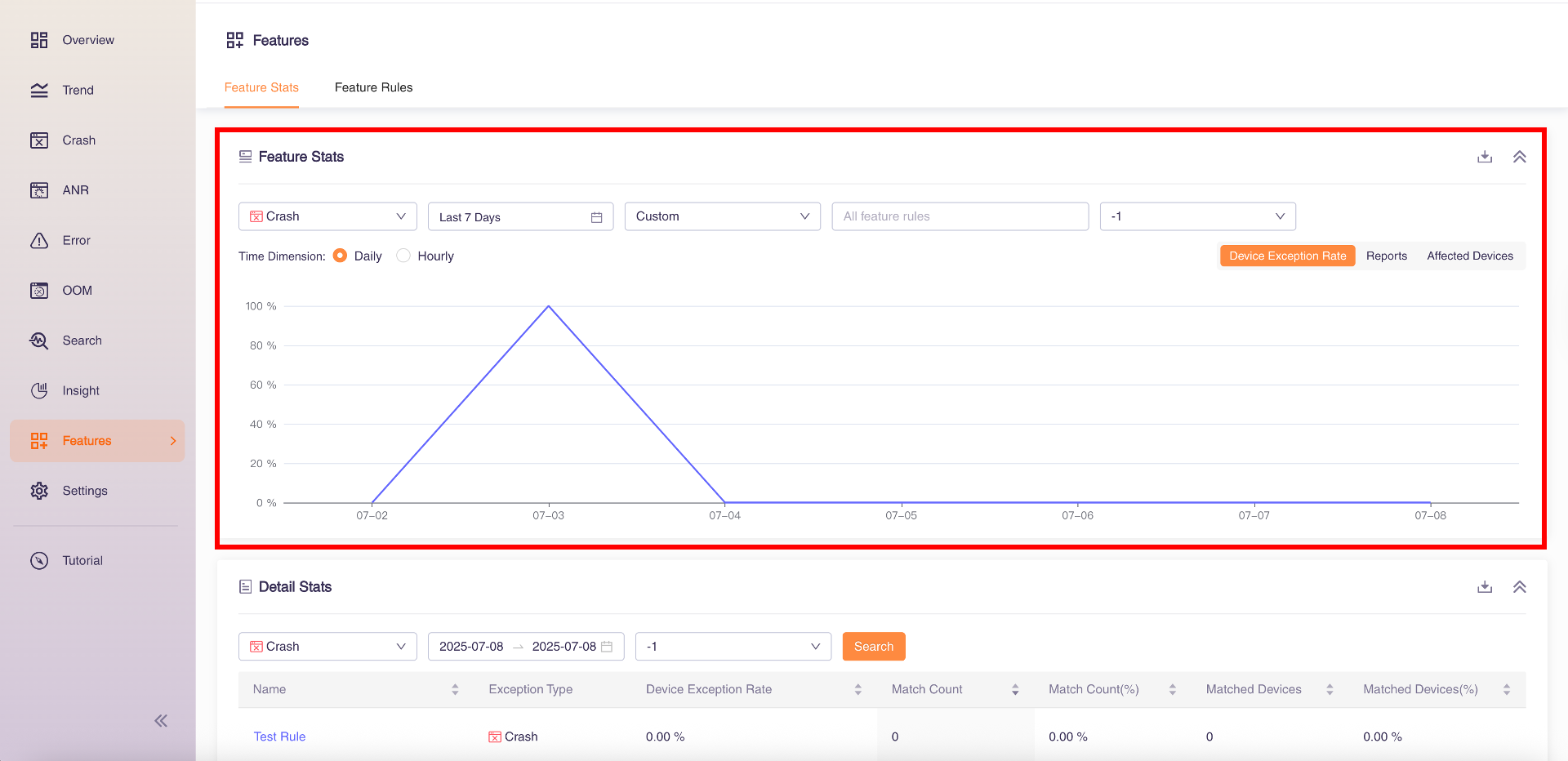The width and height of the screenshot is (1568, 761).
Task: Open the Tutorial compass icon
Action: (x=39, y=561)
